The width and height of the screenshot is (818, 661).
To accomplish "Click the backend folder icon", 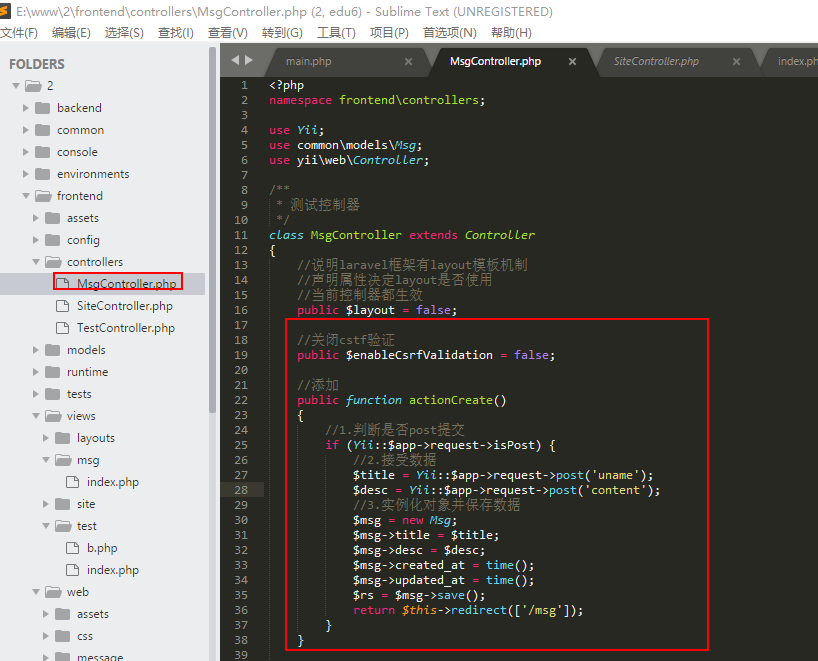I will (42, 108).
